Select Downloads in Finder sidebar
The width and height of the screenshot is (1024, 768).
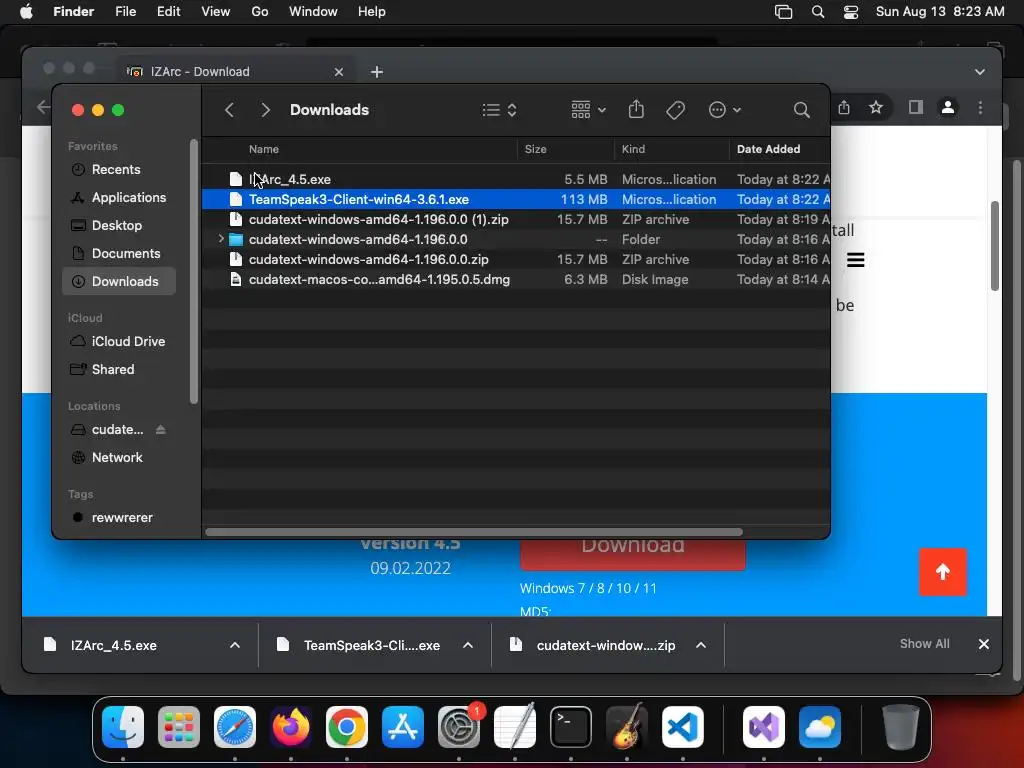(x=119, y=281)
